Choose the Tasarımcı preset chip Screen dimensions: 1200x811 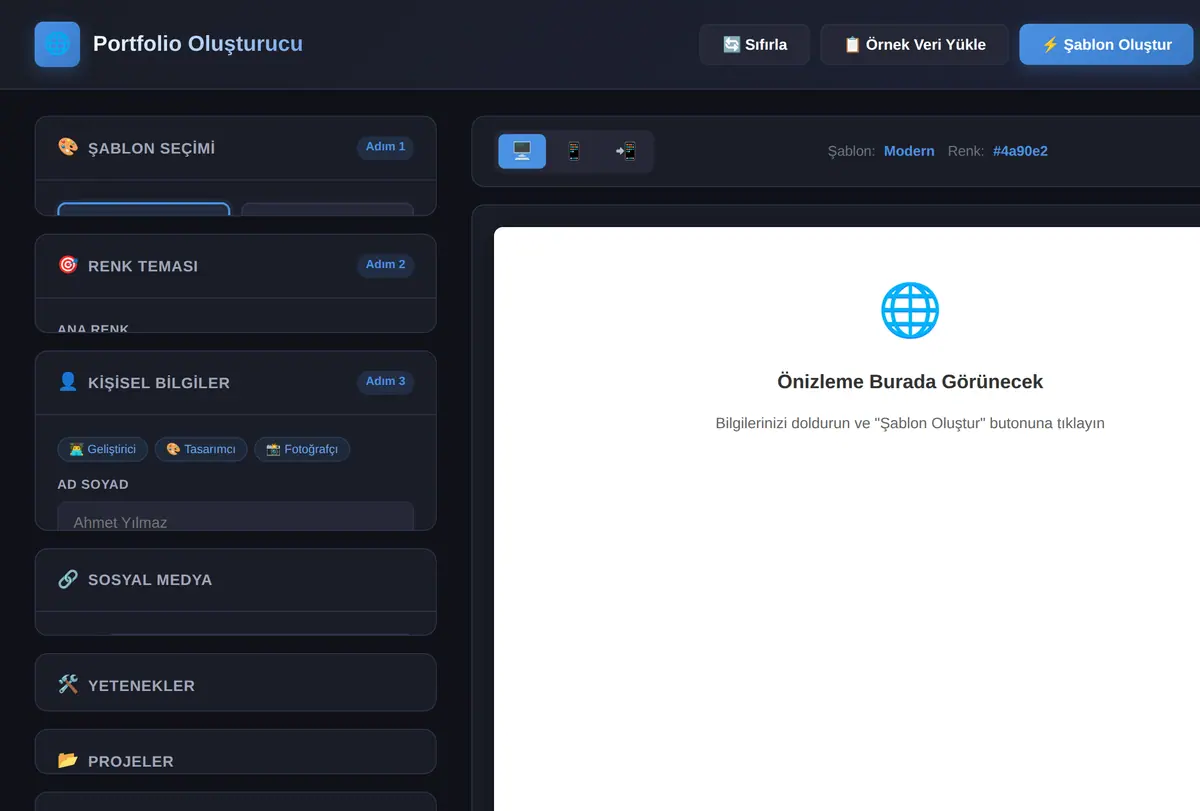[201, 449]
